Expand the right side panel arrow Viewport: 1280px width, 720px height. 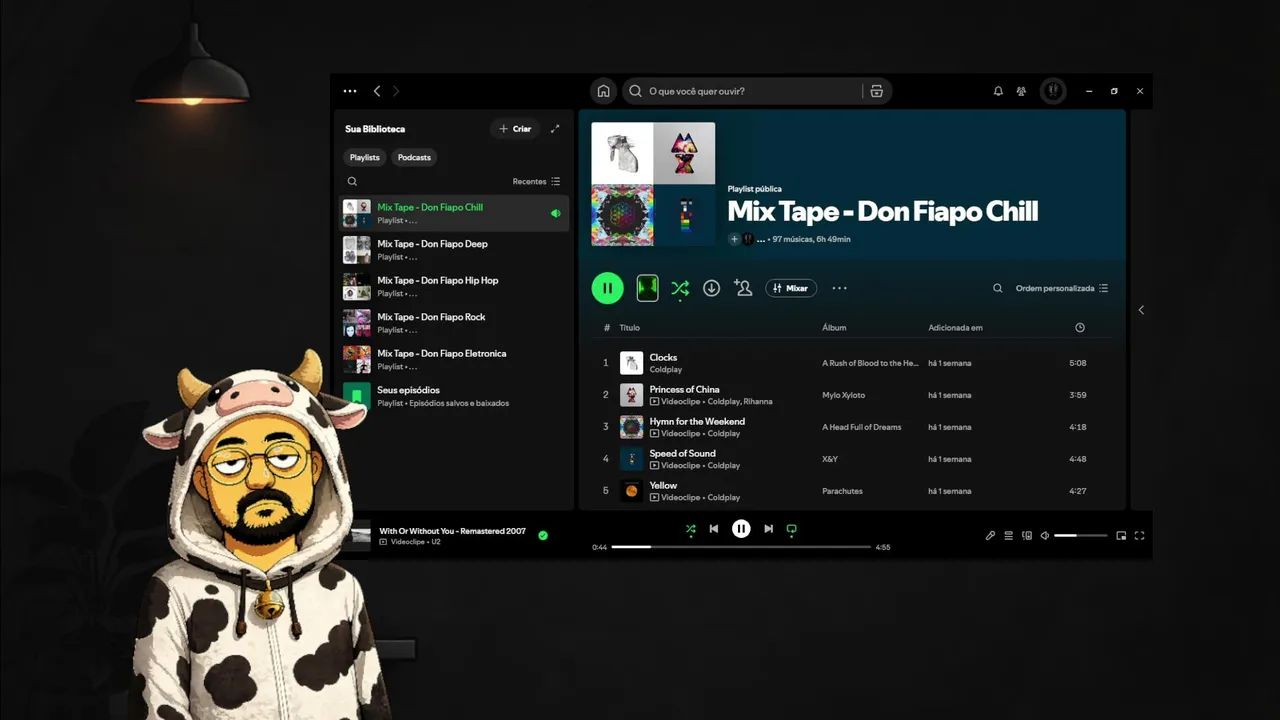click(x=1141, y=310)
